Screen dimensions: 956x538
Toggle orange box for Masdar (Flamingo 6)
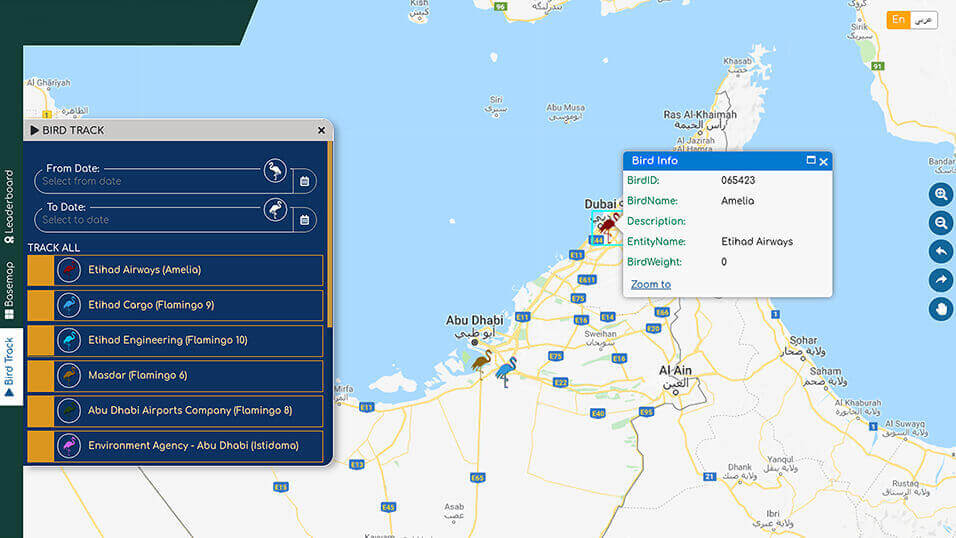tap(41, 376)
